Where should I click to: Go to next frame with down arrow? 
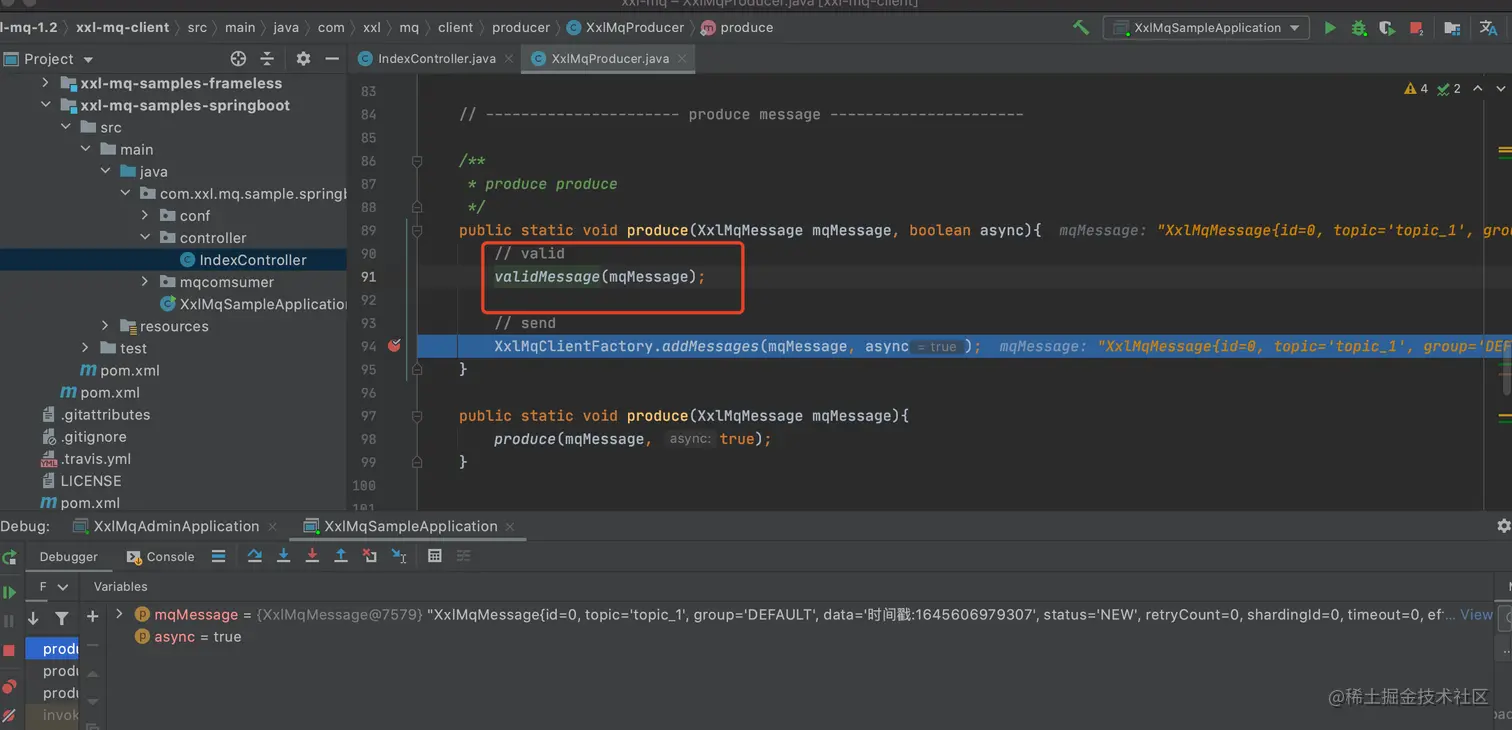tap(33, 618)
